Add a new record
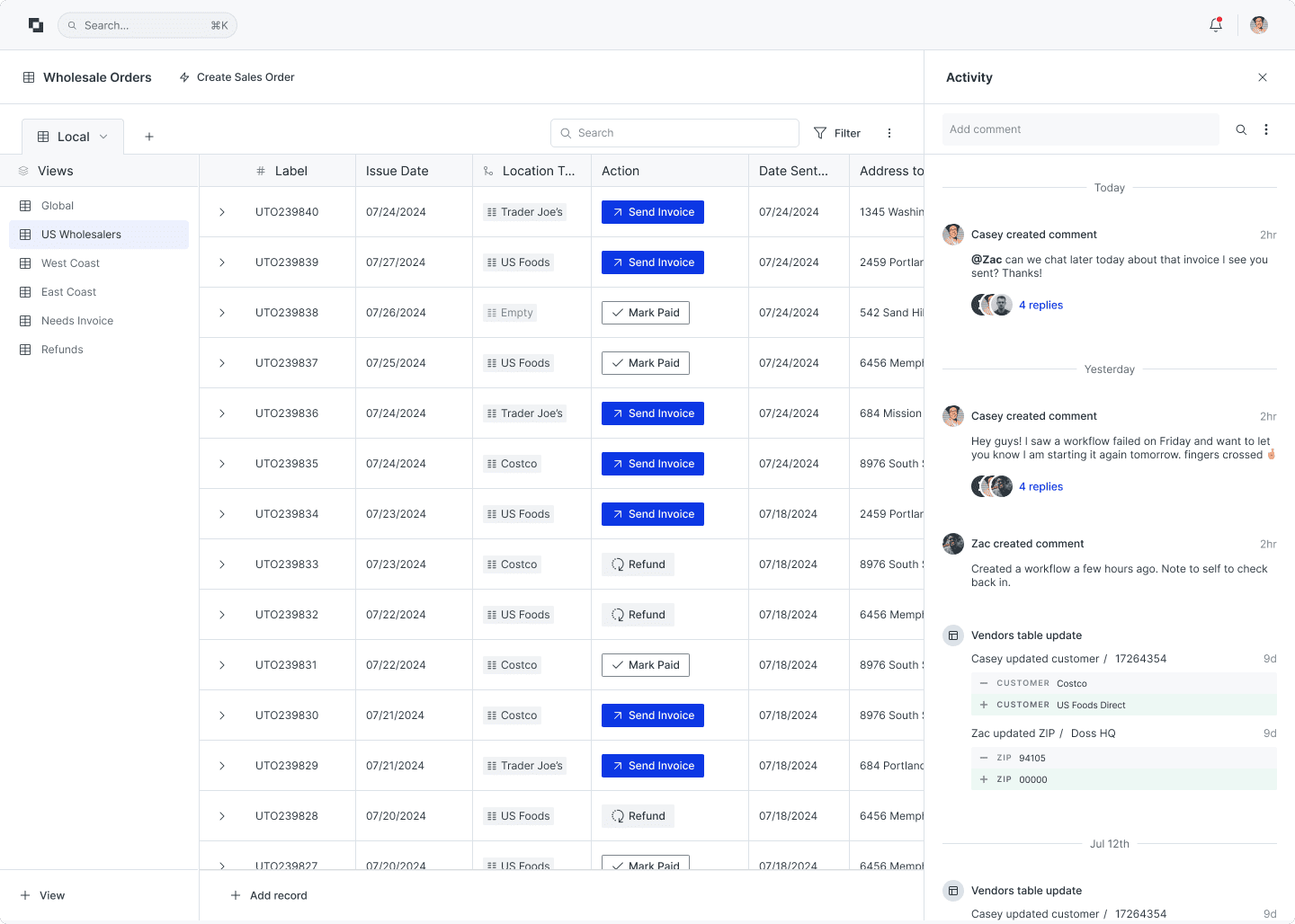The width and height of the screenshot is (1295, 924). (x=269, y=895)
